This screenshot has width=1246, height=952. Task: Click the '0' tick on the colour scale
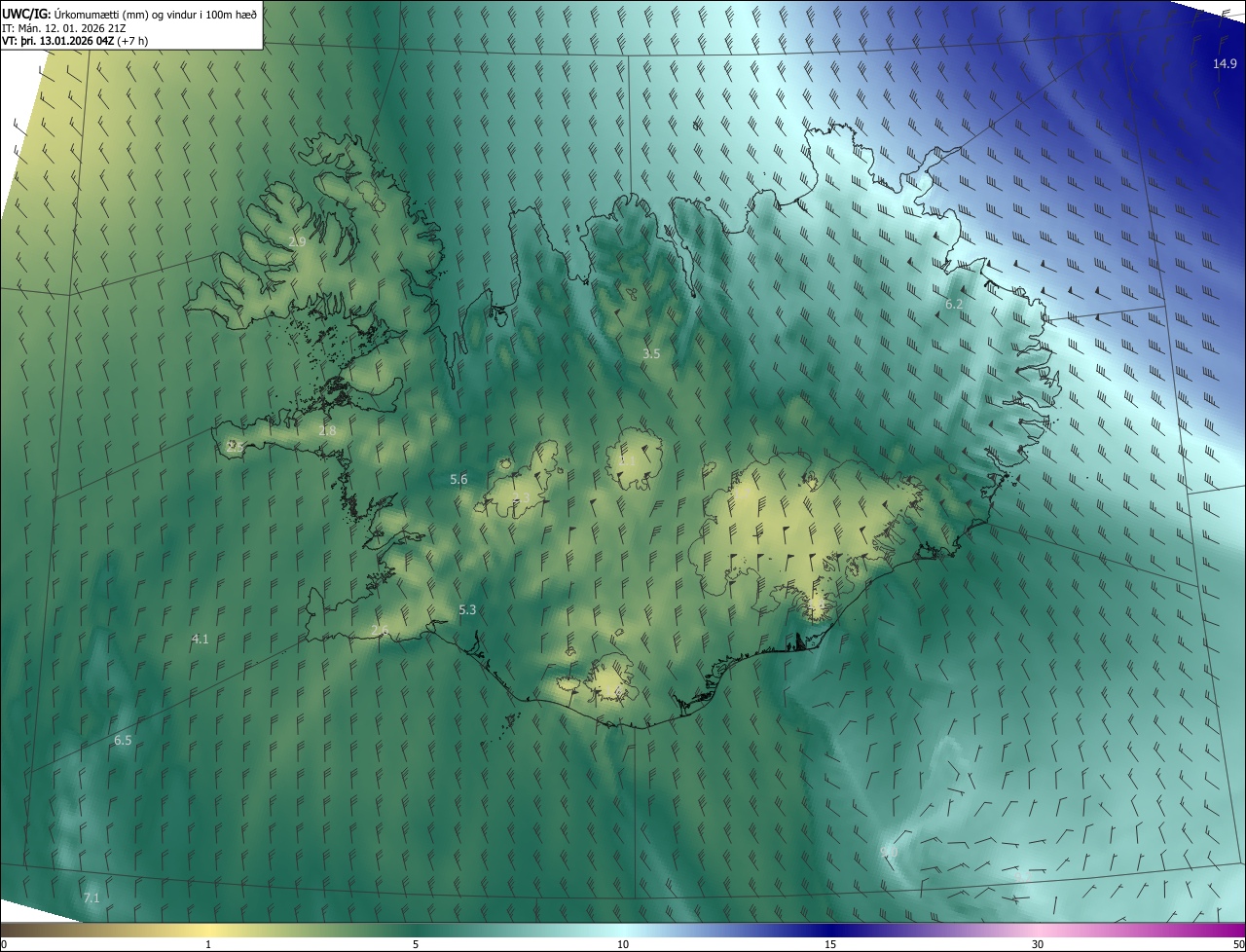tap(4, 944)
